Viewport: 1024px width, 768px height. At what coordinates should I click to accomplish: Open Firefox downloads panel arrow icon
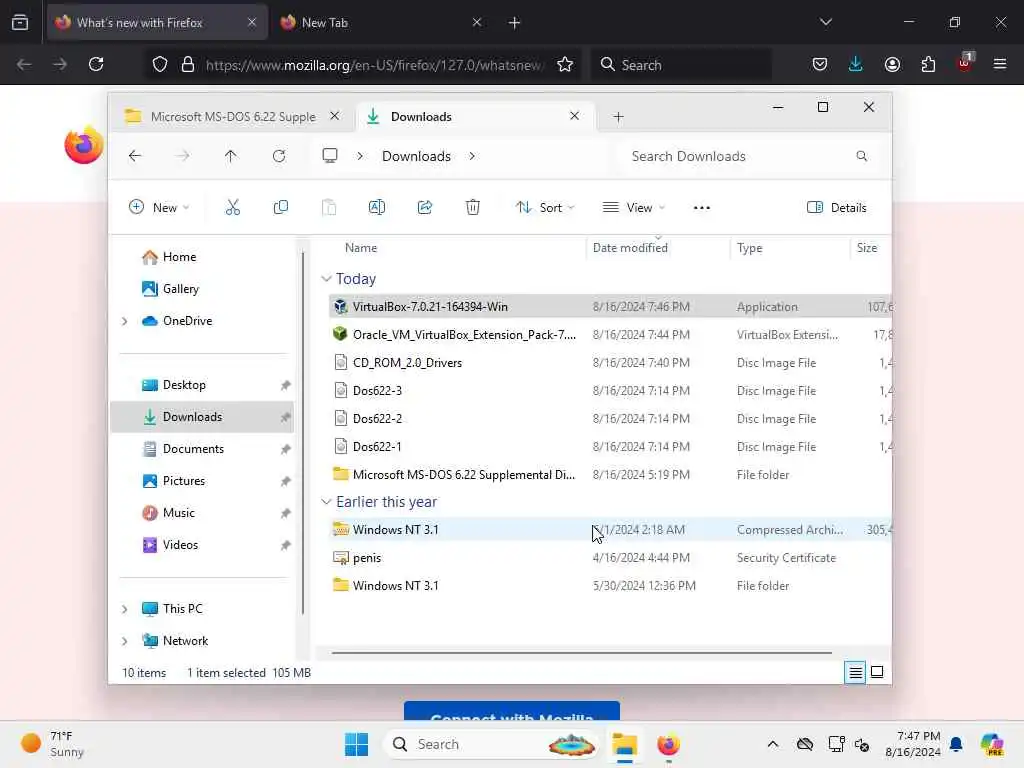(x=856, y=64)
